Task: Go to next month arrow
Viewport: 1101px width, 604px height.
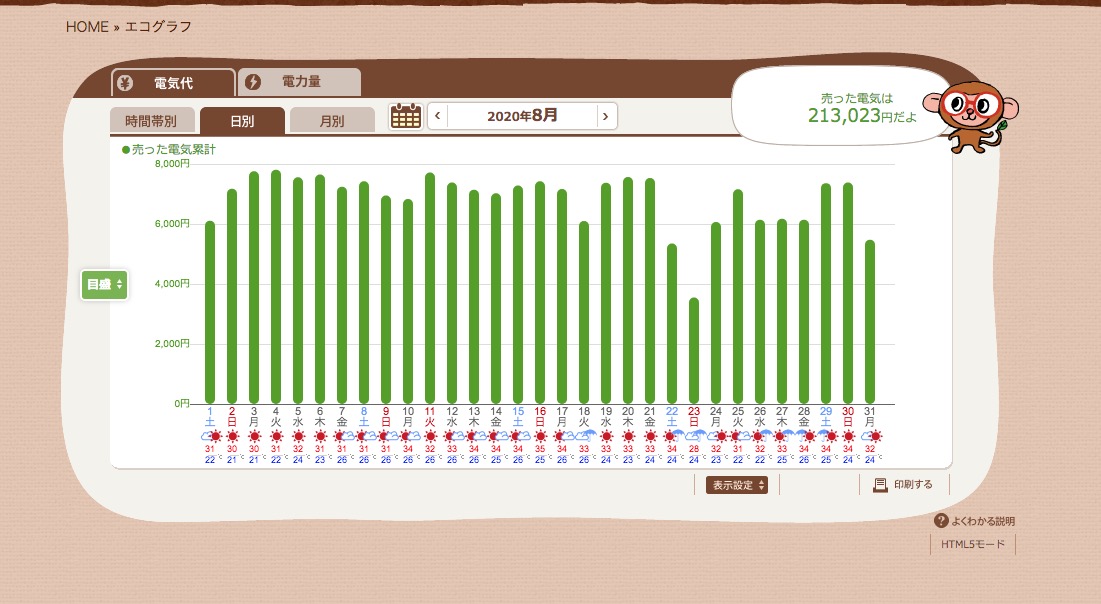Action: [x=606, y=116]
